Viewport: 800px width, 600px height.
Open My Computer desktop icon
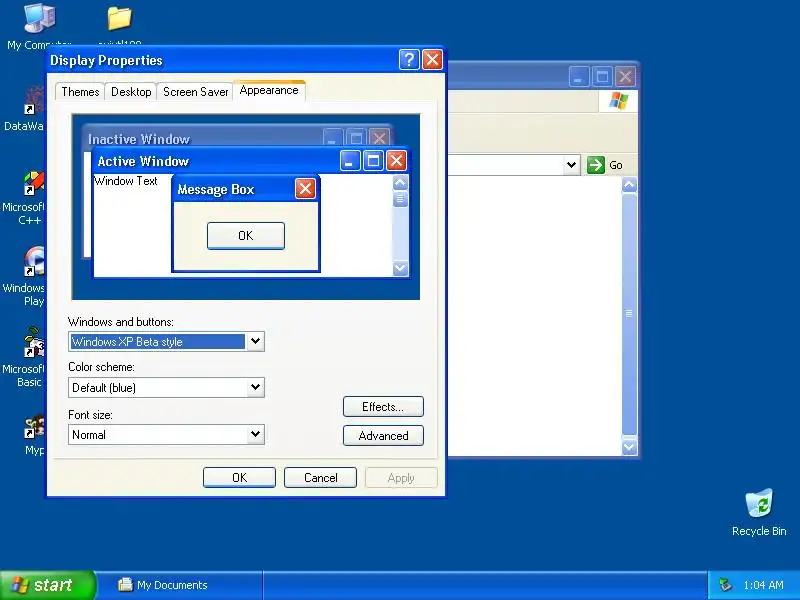pos(39,19)
